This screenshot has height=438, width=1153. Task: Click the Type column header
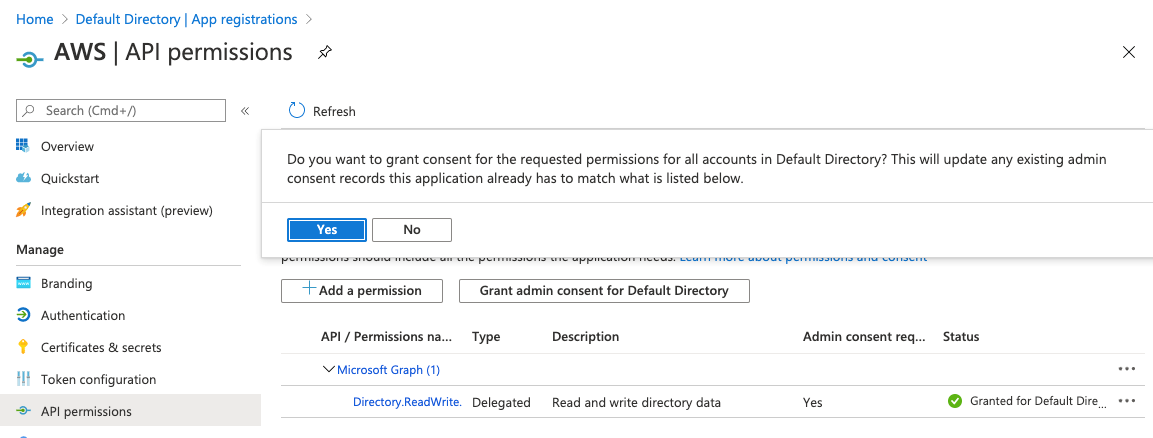coord(486,337)
